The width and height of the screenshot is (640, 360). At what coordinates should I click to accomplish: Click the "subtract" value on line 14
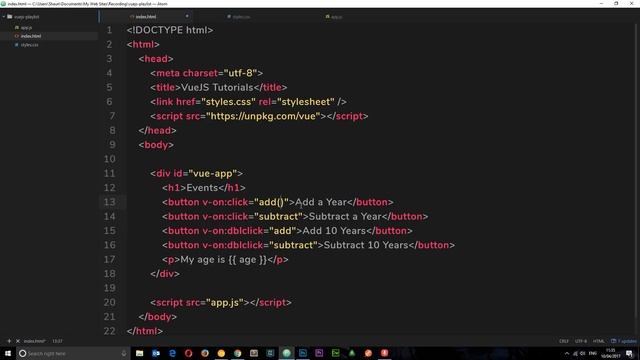coord(278,216)
